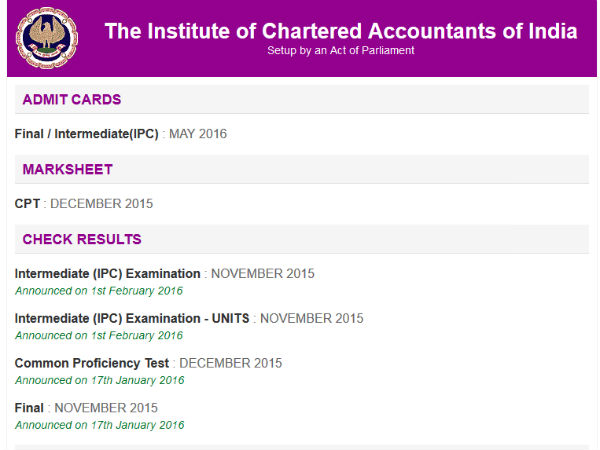This screenshot has height=450, width=600.
Task: Click announcement date under Common Proficiency Test
Action: pyautogui.click(x=99, y=380)
